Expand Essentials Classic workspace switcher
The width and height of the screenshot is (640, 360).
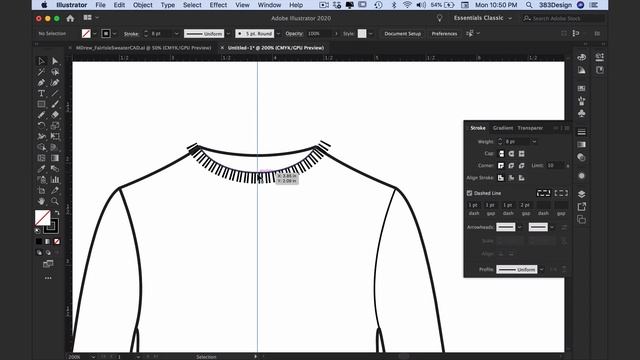(x=482, y=18)
